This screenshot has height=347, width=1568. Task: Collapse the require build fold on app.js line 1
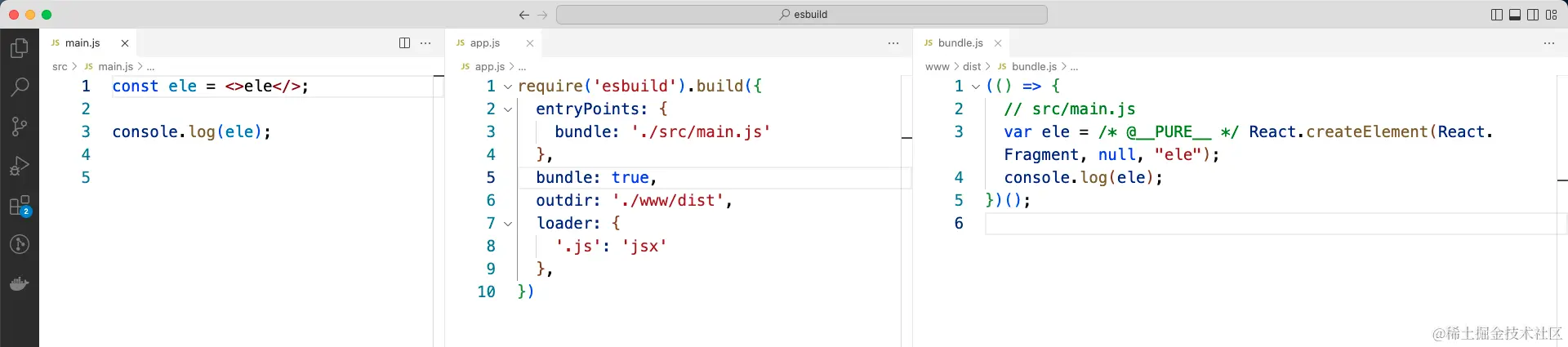pyautogui.click(x=508, y=87)
